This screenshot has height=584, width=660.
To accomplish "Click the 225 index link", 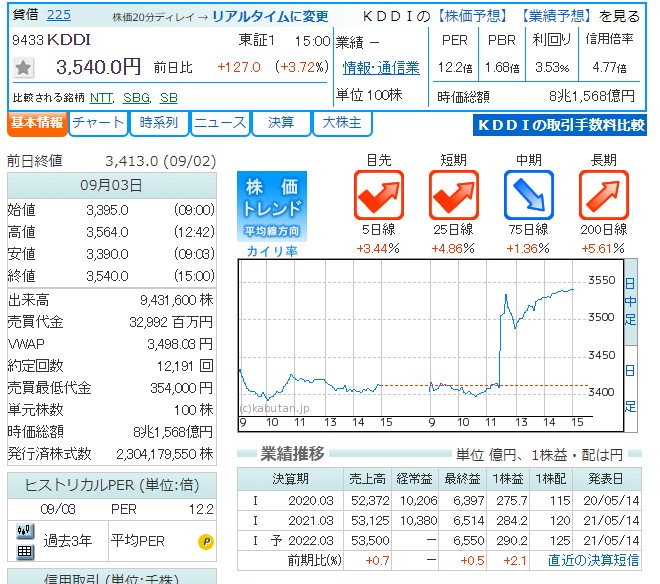I will [59, 15].
